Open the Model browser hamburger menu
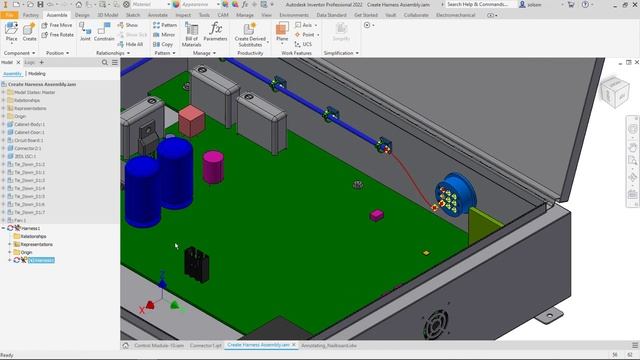 click(x=115, y=62)
